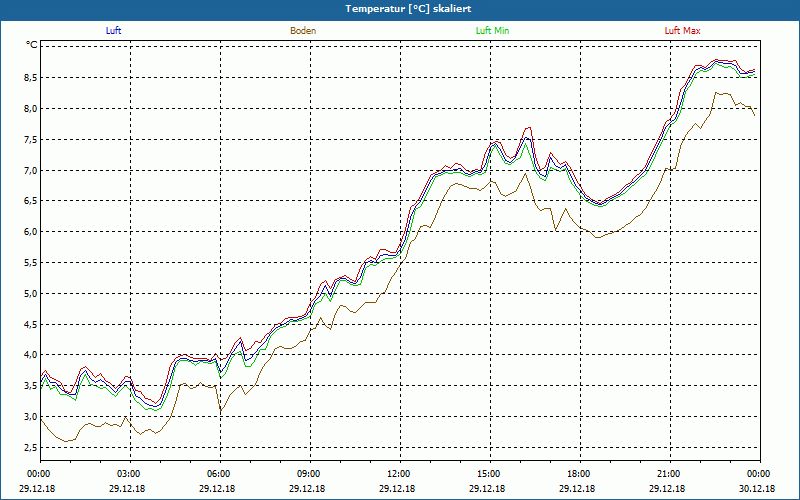
Task: Toggle the Luft Min legend entry
Action: tap(492, 31)
